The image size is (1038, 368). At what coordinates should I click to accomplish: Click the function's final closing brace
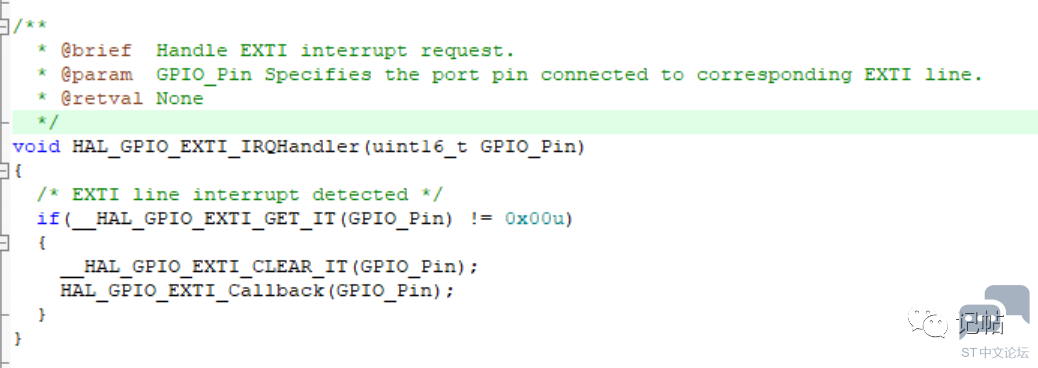tap(18, 339)
